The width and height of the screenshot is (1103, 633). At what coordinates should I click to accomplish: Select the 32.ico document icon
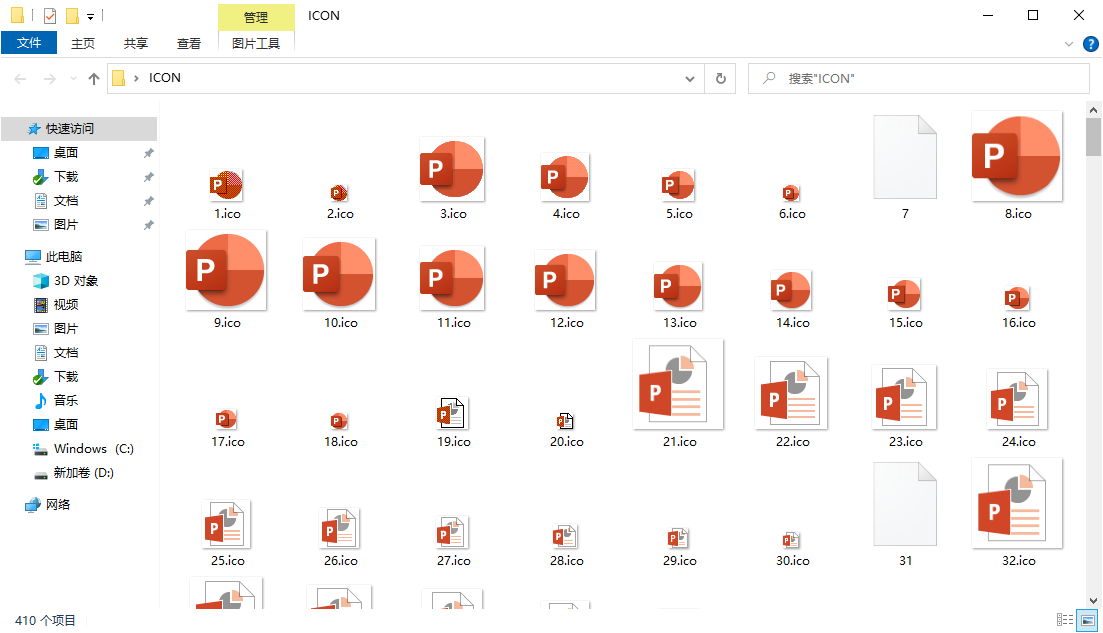[1017, 503]
